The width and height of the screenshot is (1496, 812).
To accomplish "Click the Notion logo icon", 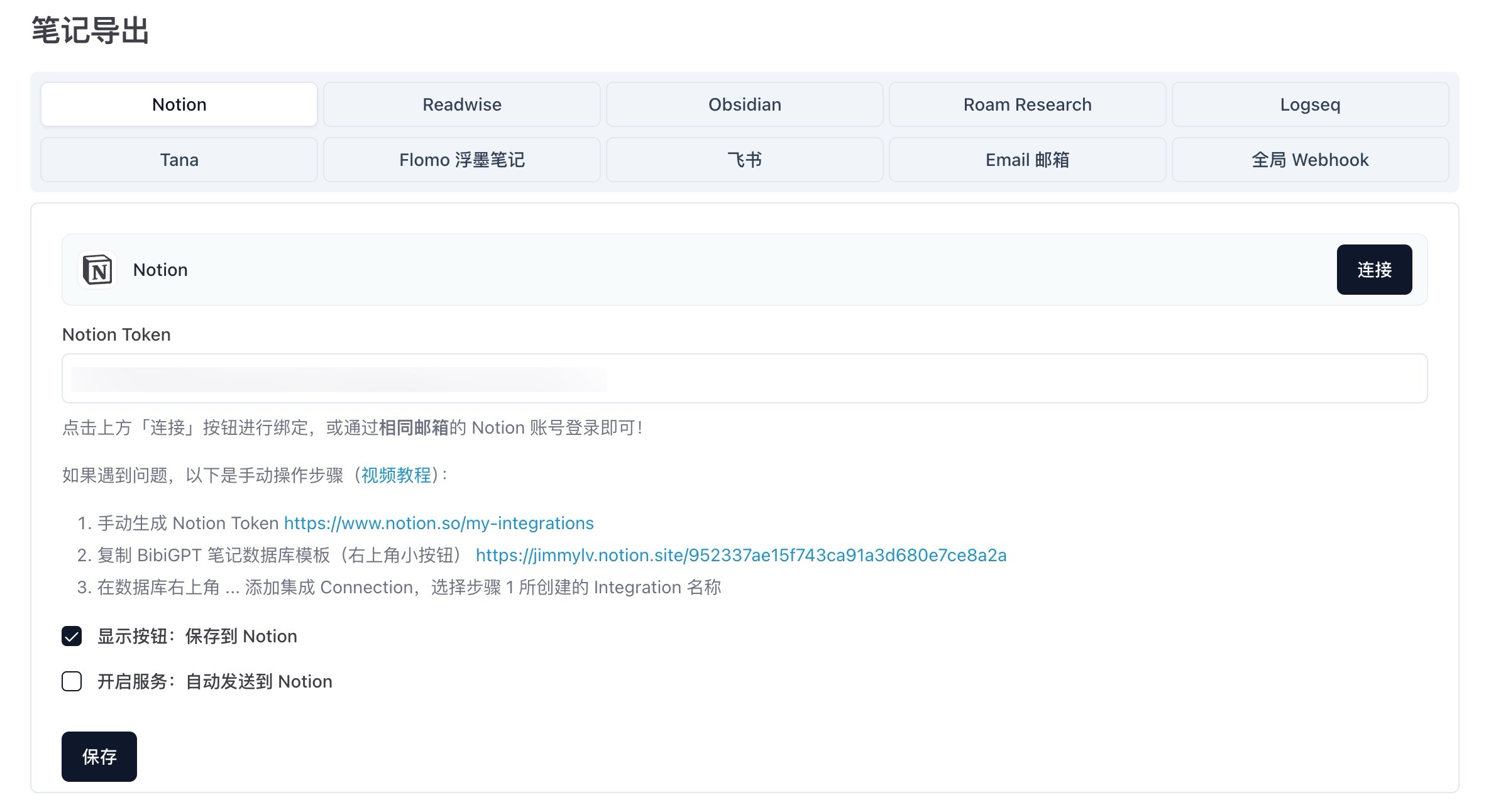I will pos(97,270).
